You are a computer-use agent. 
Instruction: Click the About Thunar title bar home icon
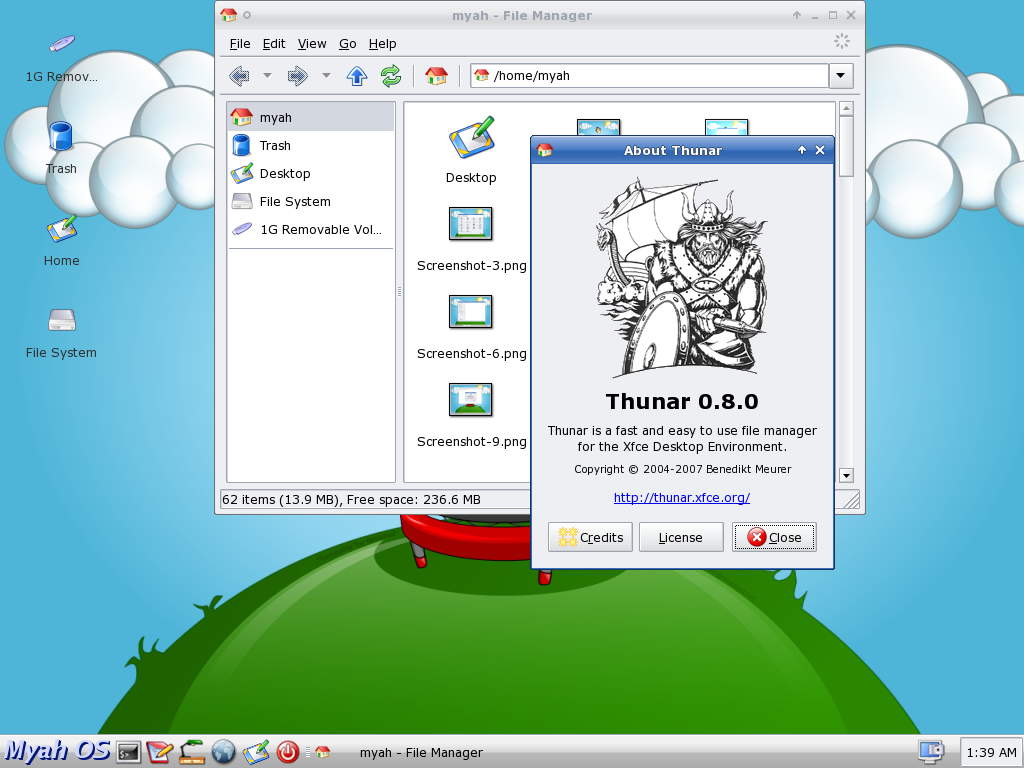point(545,150)
